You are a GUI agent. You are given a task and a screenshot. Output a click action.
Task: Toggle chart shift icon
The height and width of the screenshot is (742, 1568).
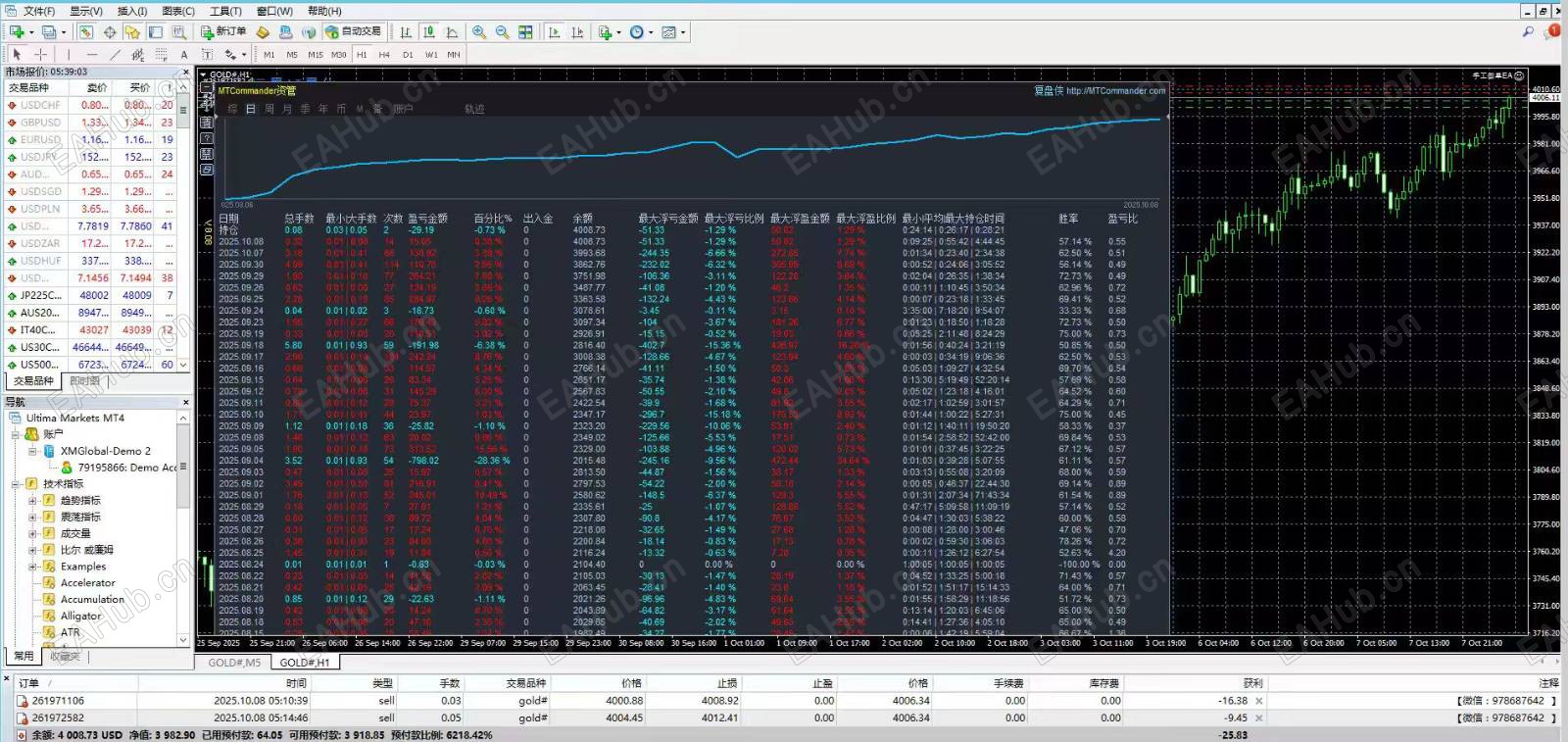[577, 32]
